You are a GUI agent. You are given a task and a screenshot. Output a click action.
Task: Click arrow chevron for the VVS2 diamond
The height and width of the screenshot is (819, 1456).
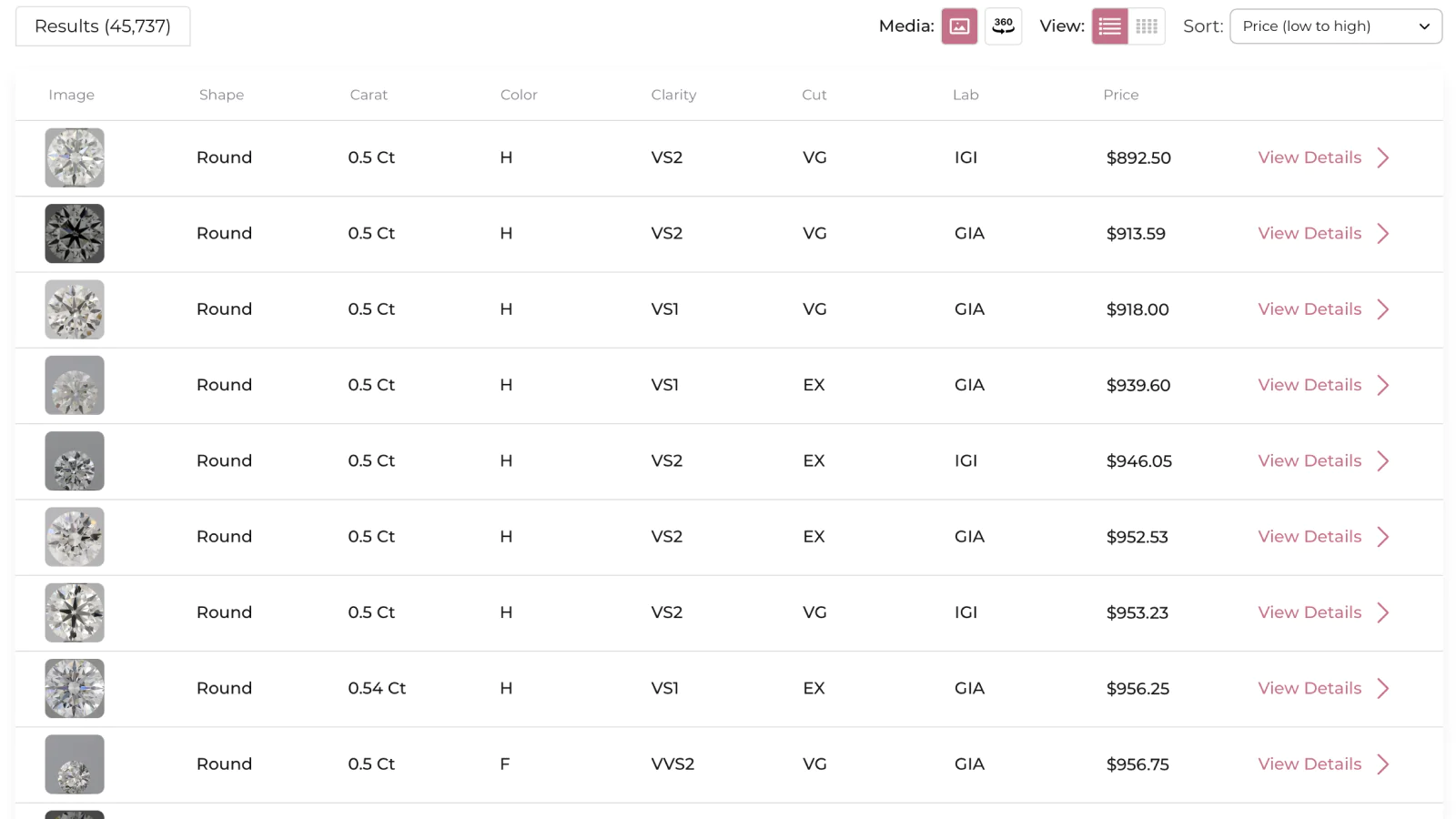point(1383,764)
